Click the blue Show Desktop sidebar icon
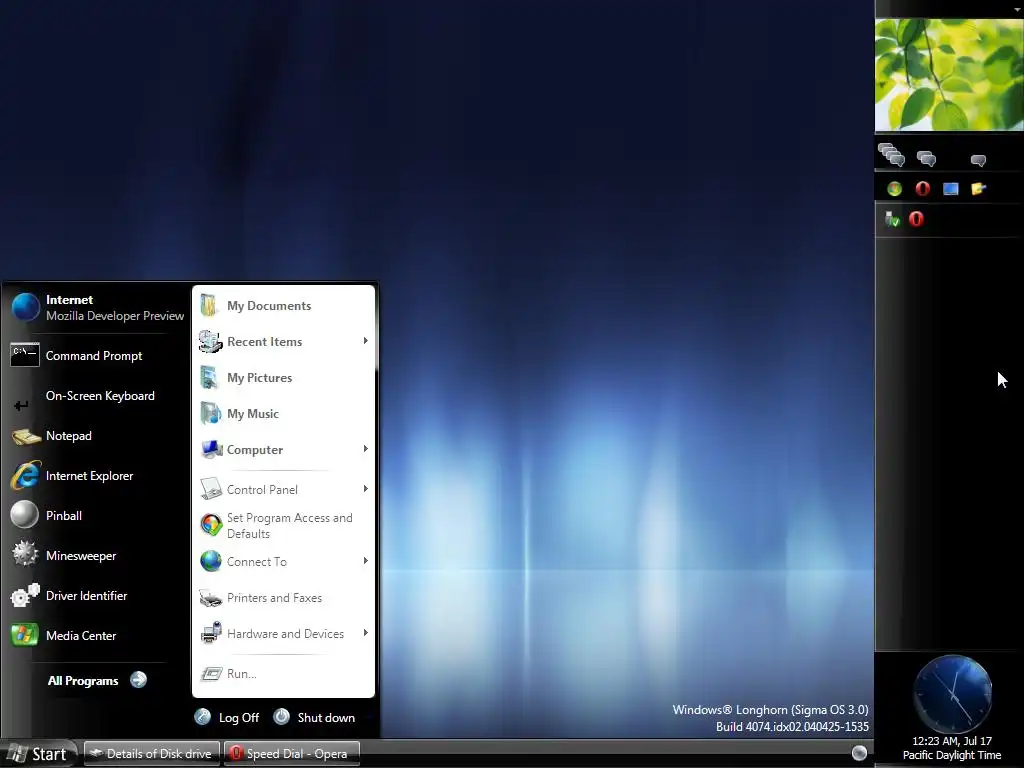The height and width of the screenshot is (768, 1024). [x=951, y=189]
